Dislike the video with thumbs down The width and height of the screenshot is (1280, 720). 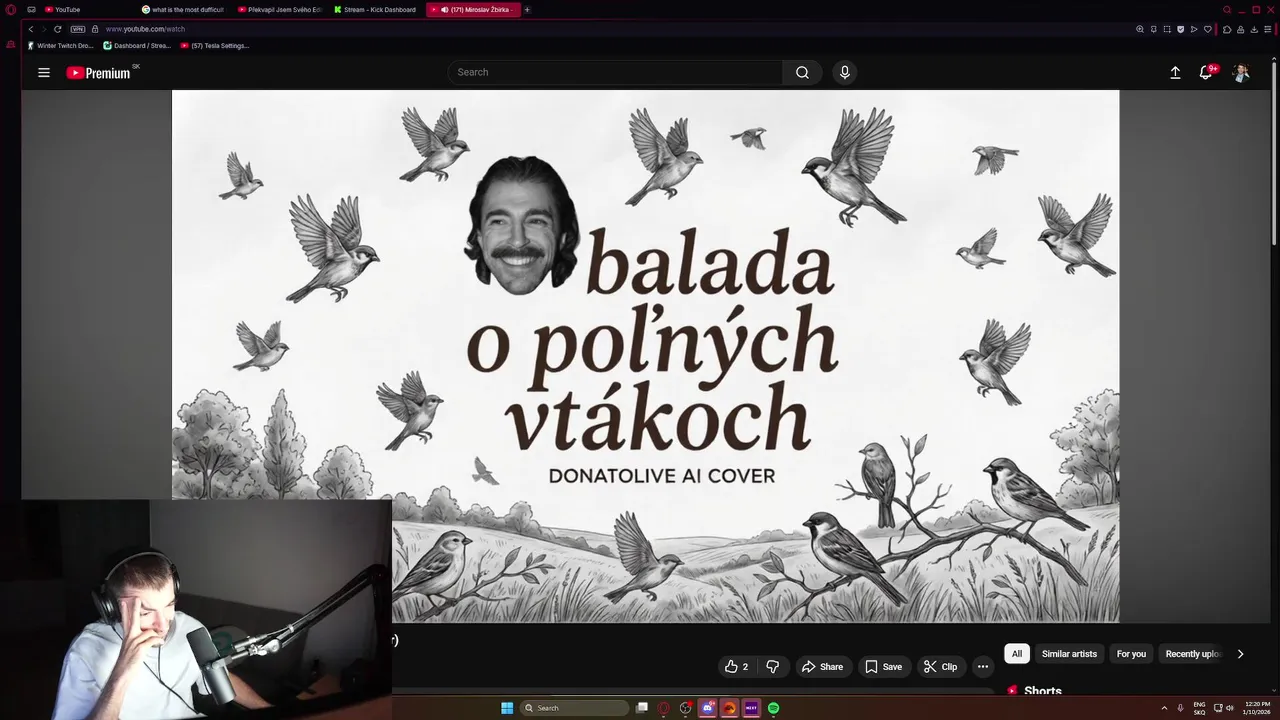click(x=772, y=667)
